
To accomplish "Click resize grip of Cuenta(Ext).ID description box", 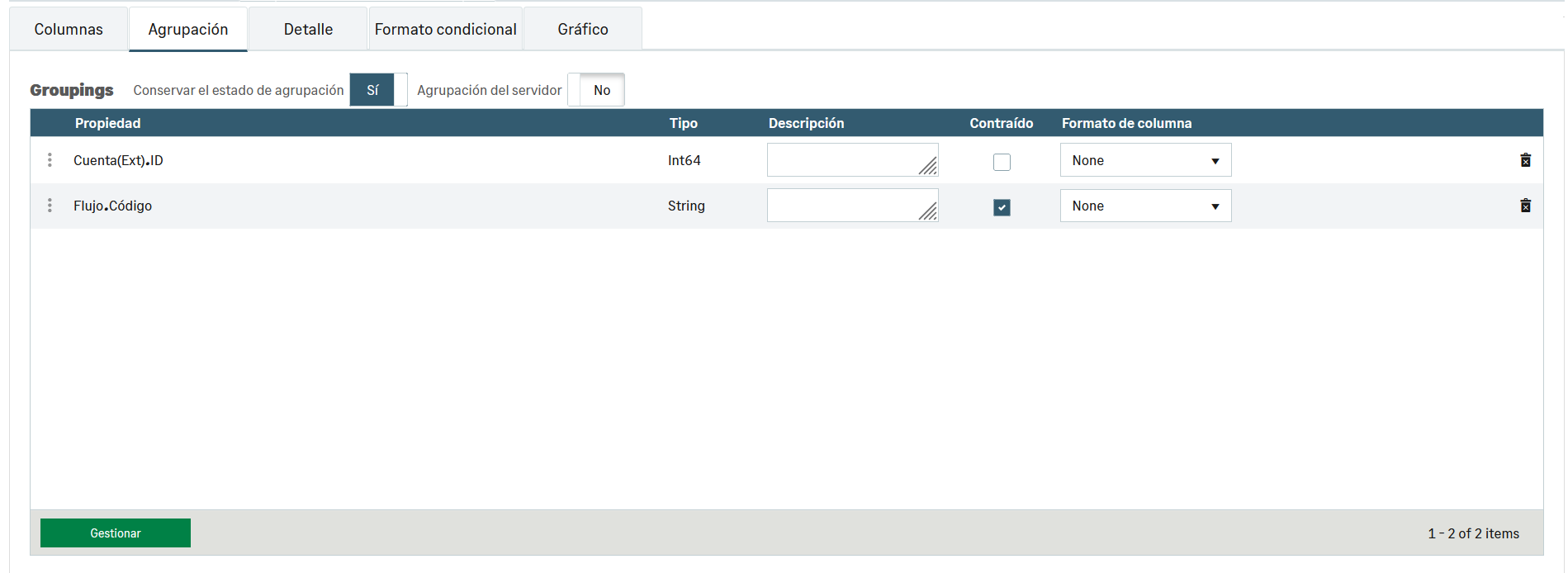I will 929,167.
